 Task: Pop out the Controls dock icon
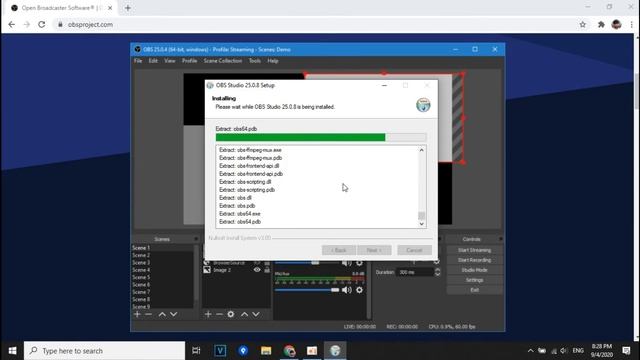pos(501,239)
